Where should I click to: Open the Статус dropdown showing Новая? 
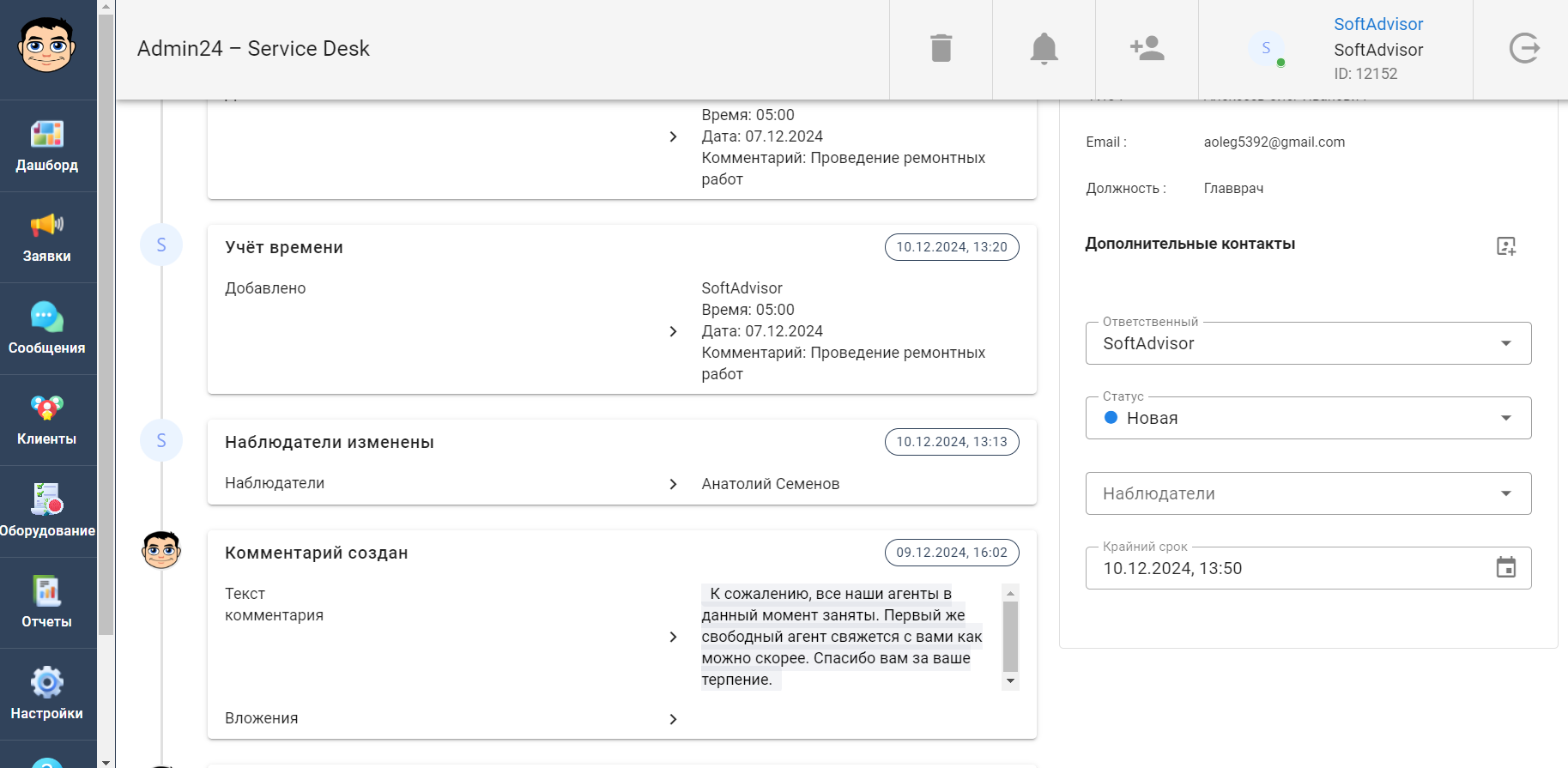click(x=1309, y=418)
